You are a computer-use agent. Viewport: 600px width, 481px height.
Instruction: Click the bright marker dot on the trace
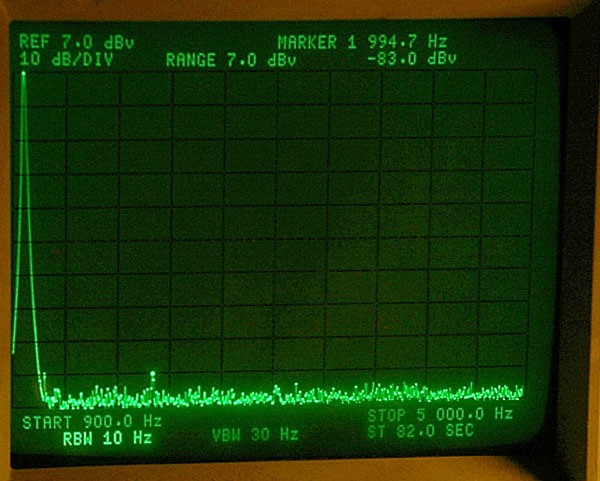point(153,373)
